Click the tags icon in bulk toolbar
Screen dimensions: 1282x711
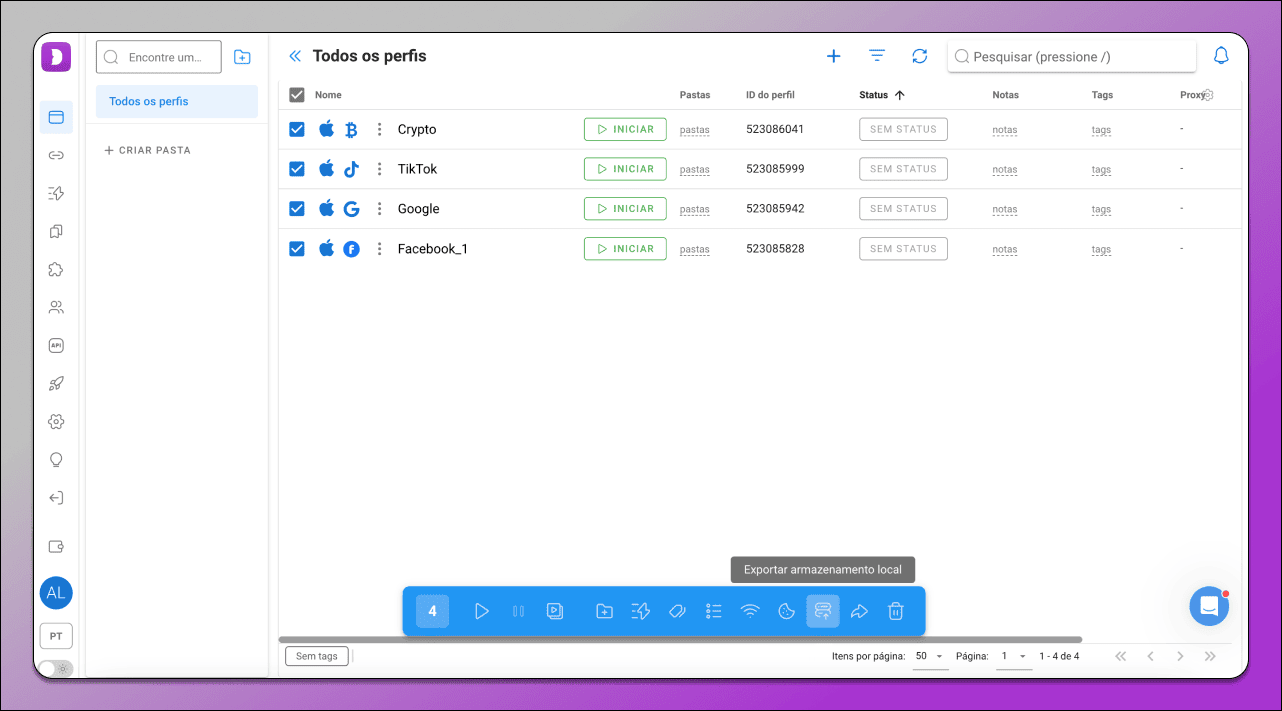(677, 611)
